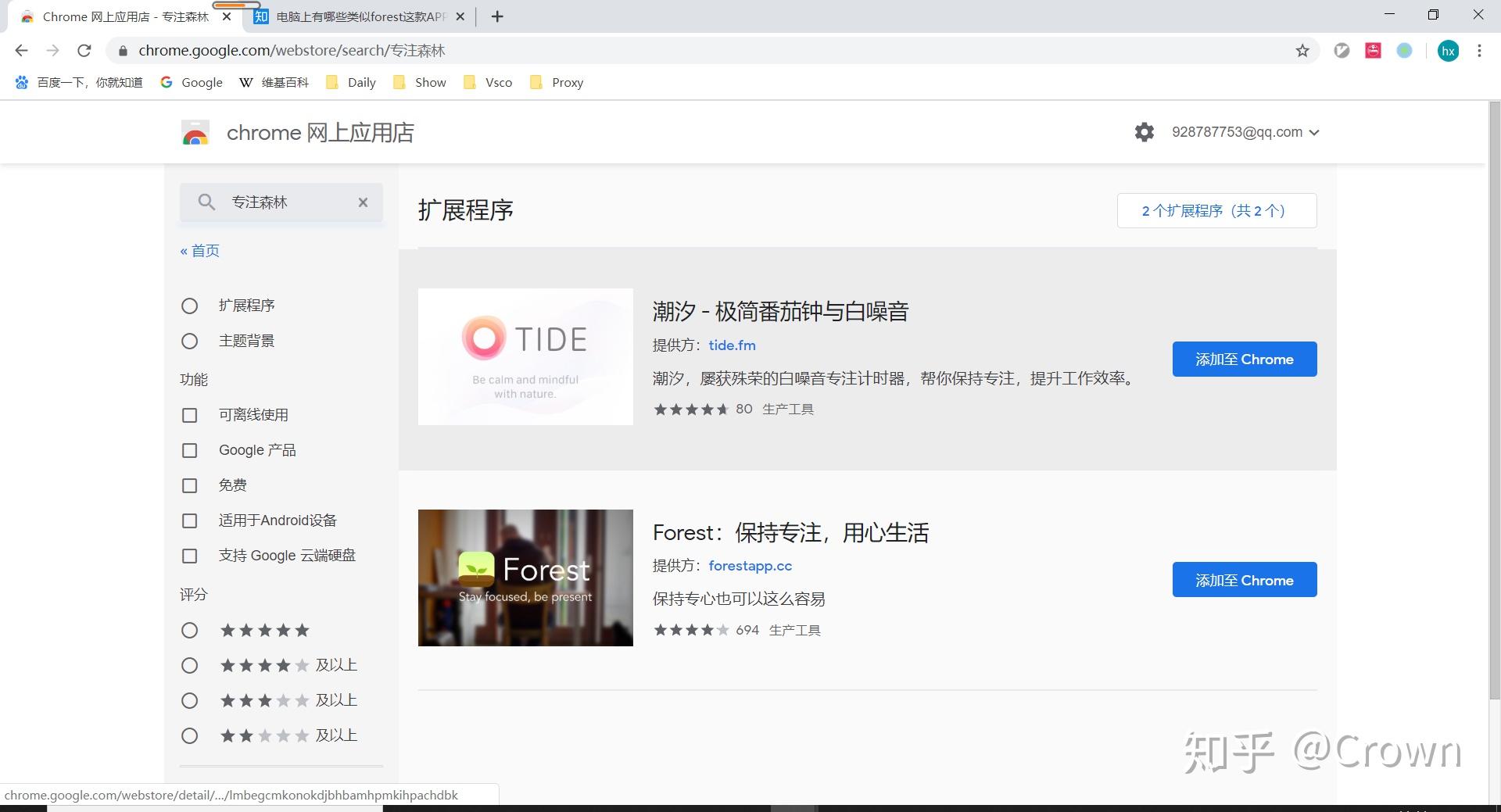The image size is (1501, 812).
Task: Open the tide.fm provider link
Action: tap(732, 345)
